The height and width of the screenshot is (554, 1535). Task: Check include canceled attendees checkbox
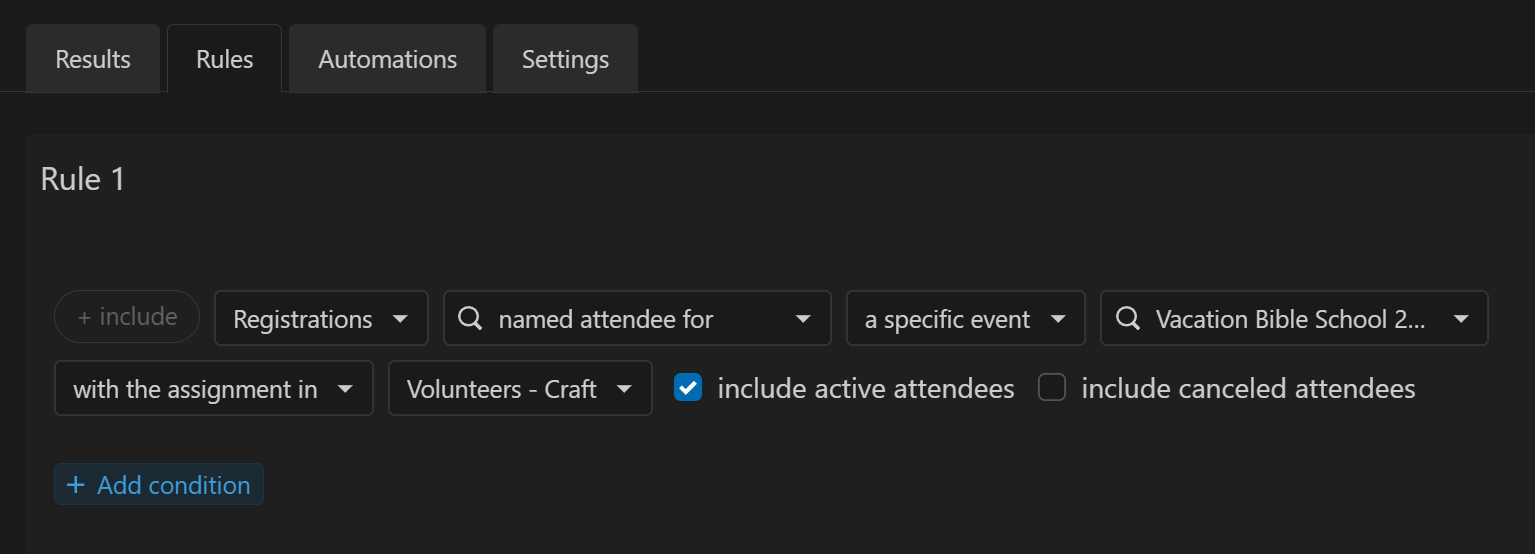[x=1052, y=387]
